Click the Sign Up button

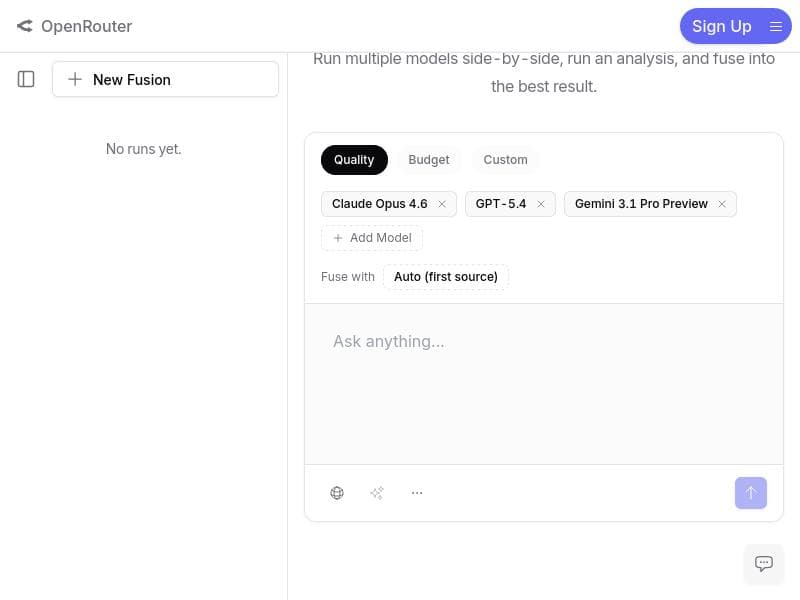[721, 26]
